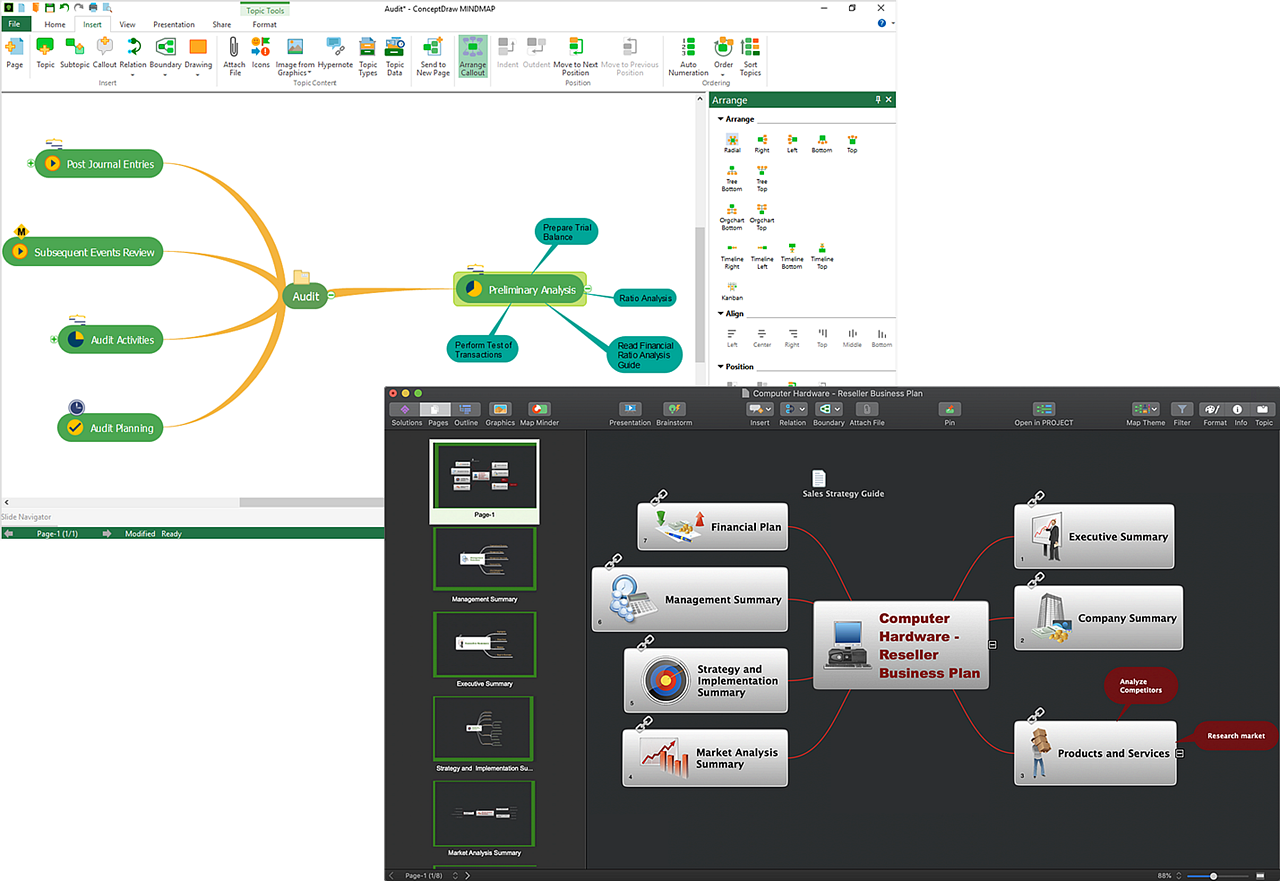Click the Analyze Competitors callout

pos(1140,685)
